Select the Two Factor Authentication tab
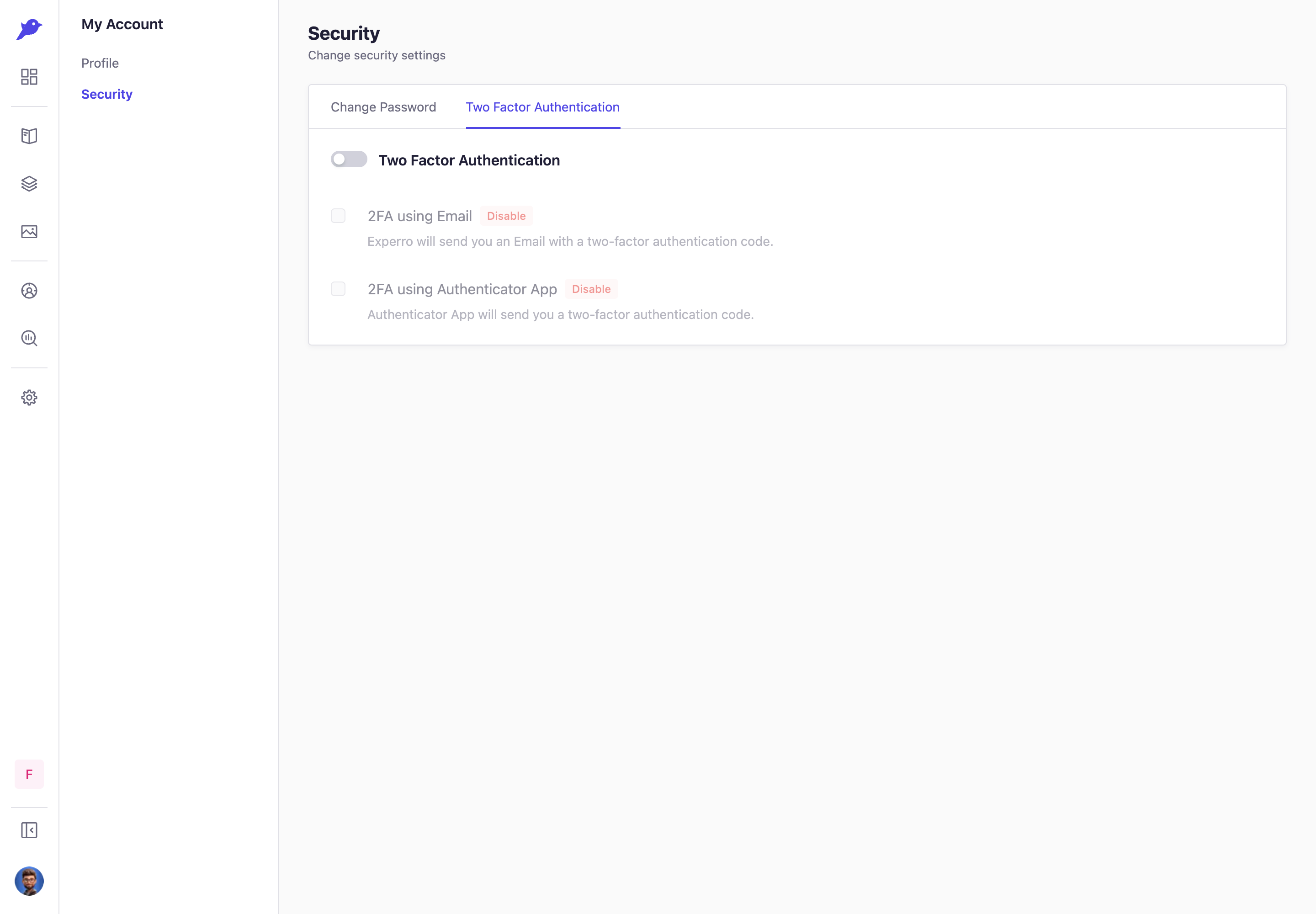The width and height of the screenshot is (1316, 914). (543, 107)
